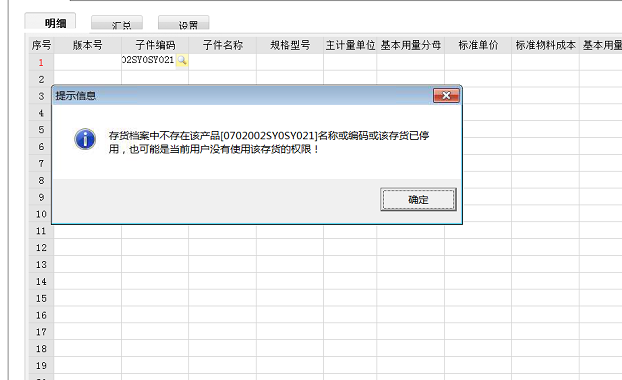Click the 基本用量分母 column header

[x=411, y=45]
